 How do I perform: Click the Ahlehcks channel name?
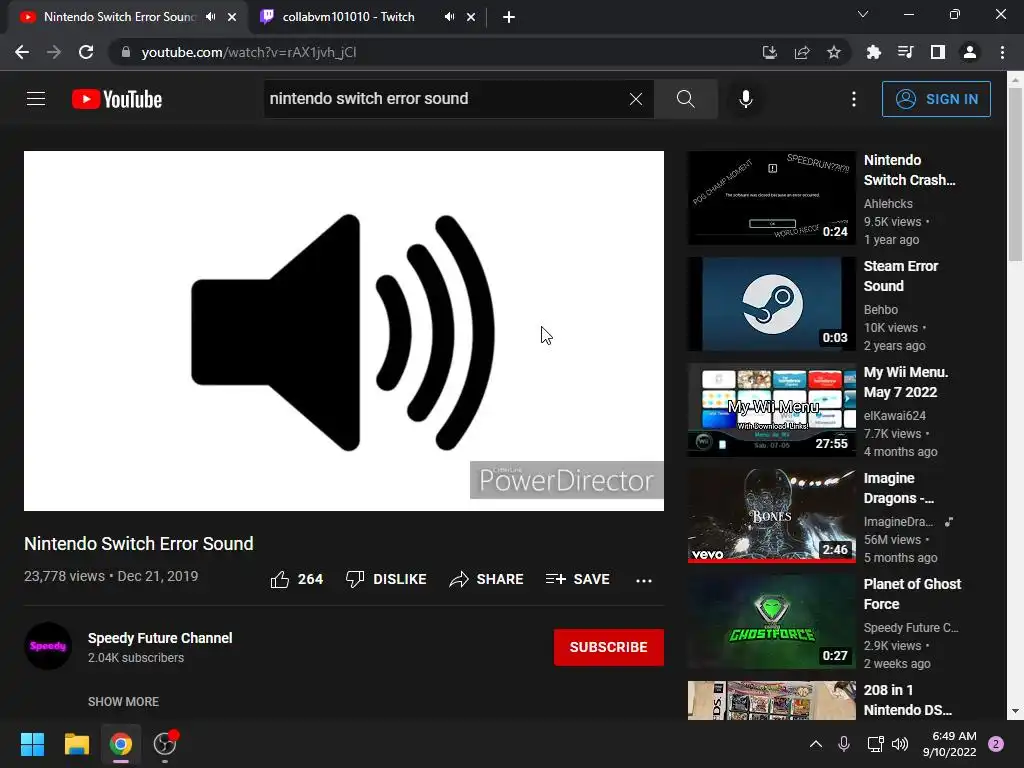tap(888, 204)
